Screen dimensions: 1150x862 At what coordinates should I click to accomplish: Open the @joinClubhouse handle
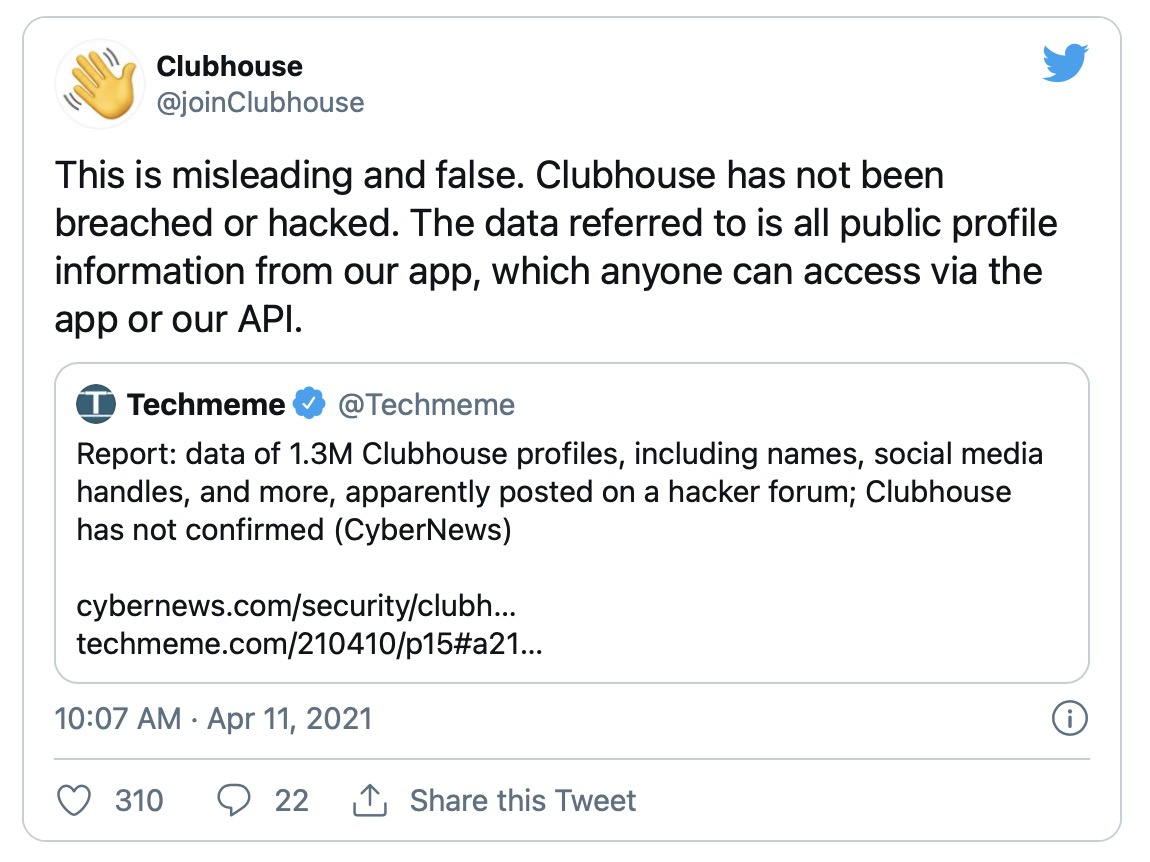click(260, 102)
